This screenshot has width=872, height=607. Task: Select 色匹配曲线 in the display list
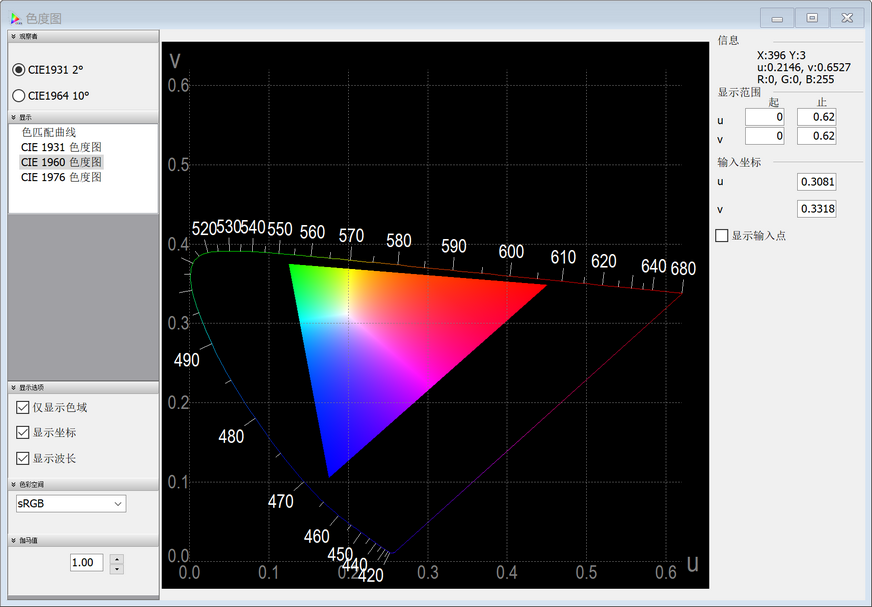point(48,132)
